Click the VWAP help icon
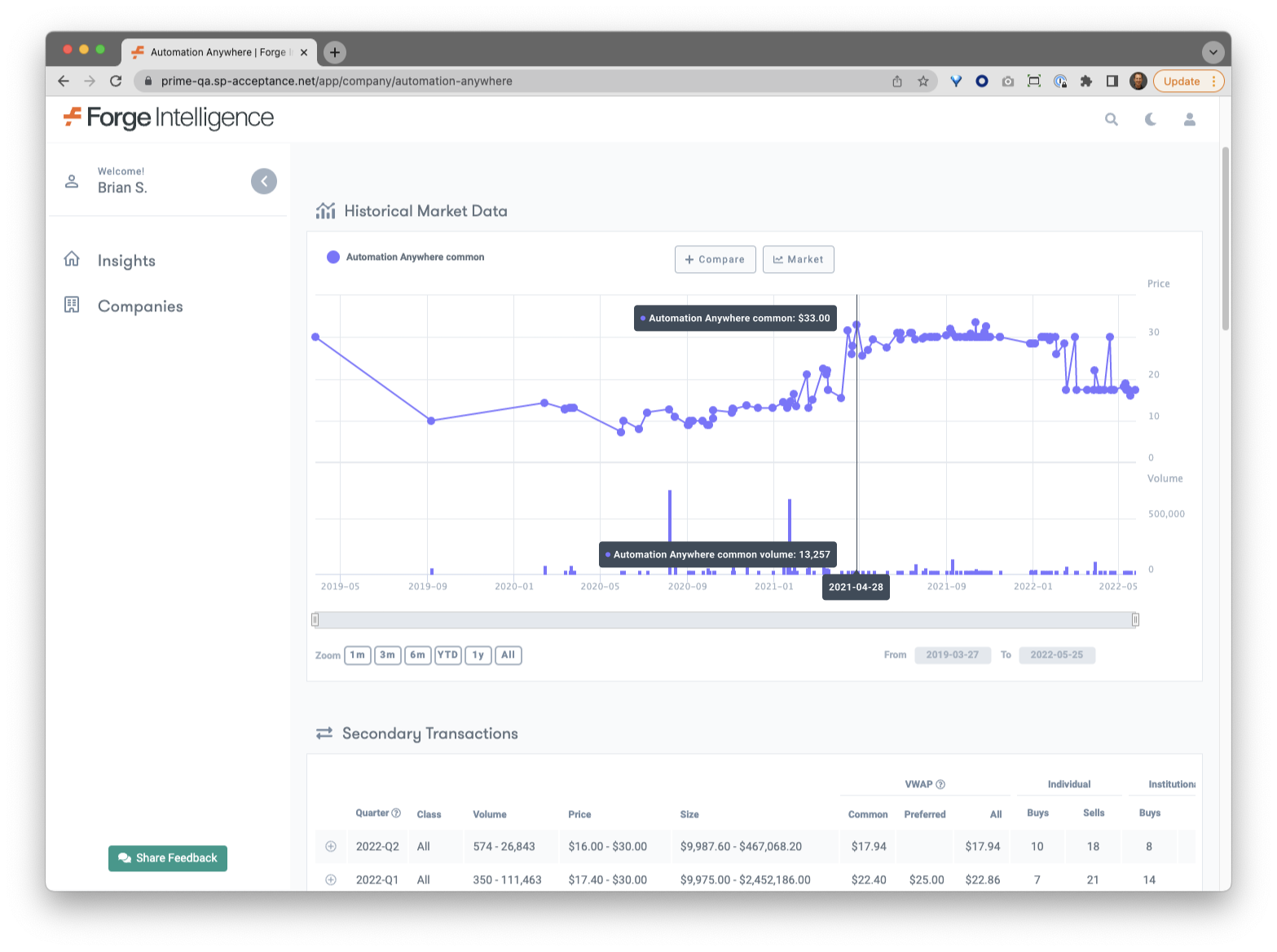This screenshot has height=952, width=1277. coord(940,784)
